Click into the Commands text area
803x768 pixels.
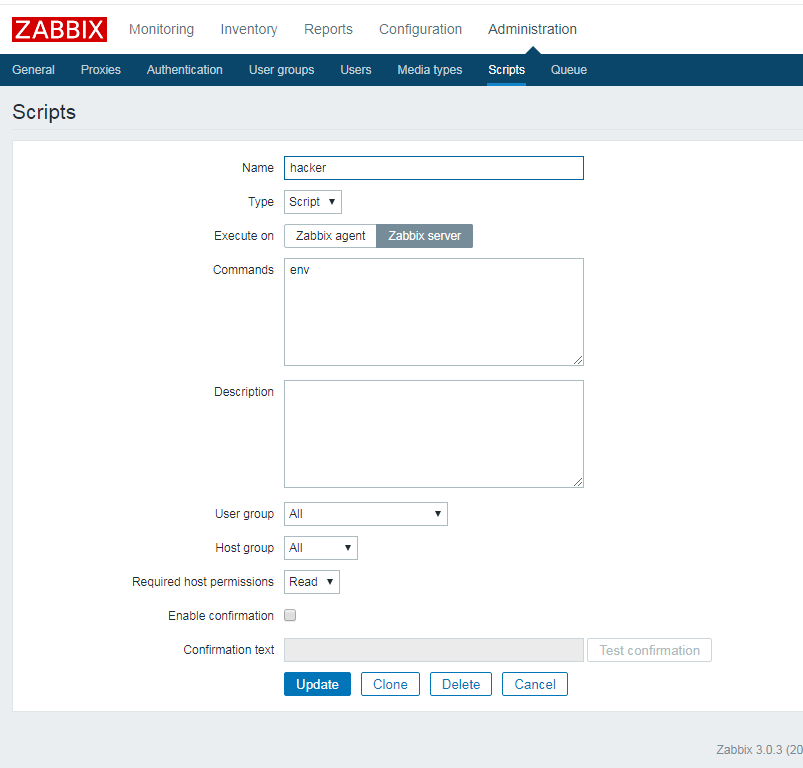coord(434,312)
